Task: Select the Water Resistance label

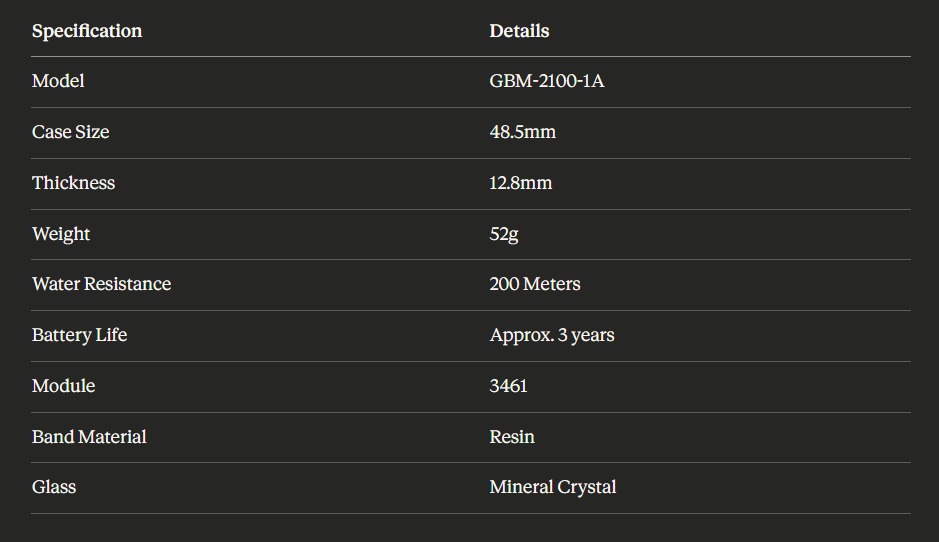Action: [x=101, y=284]
